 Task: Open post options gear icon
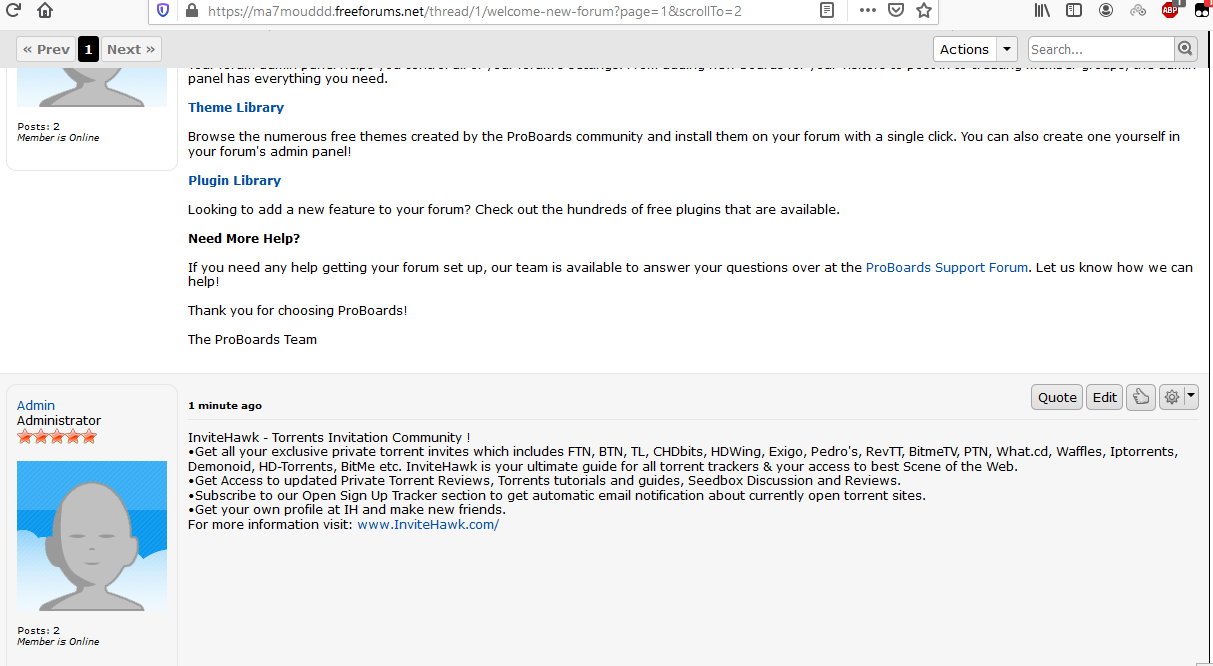1172,397
